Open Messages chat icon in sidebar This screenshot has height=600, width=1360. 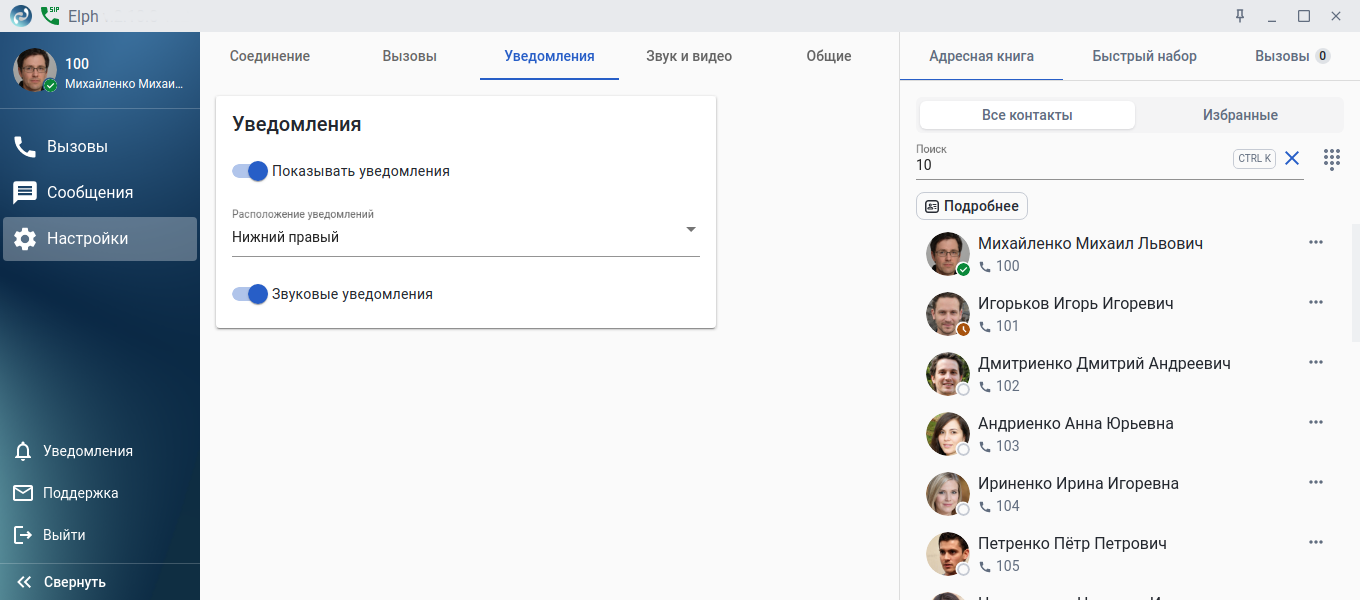25,193
